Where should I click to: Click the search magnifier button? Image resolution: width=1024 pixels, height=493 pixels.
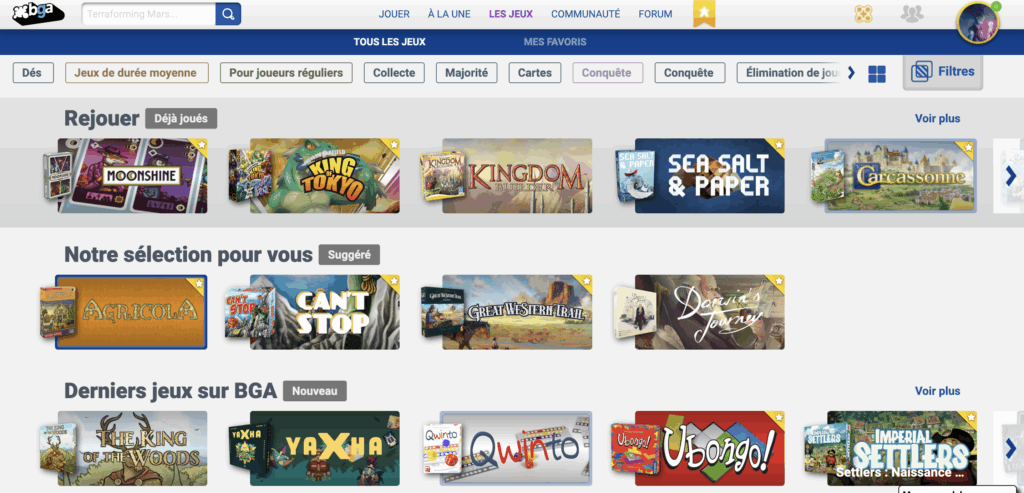(228, 14)
